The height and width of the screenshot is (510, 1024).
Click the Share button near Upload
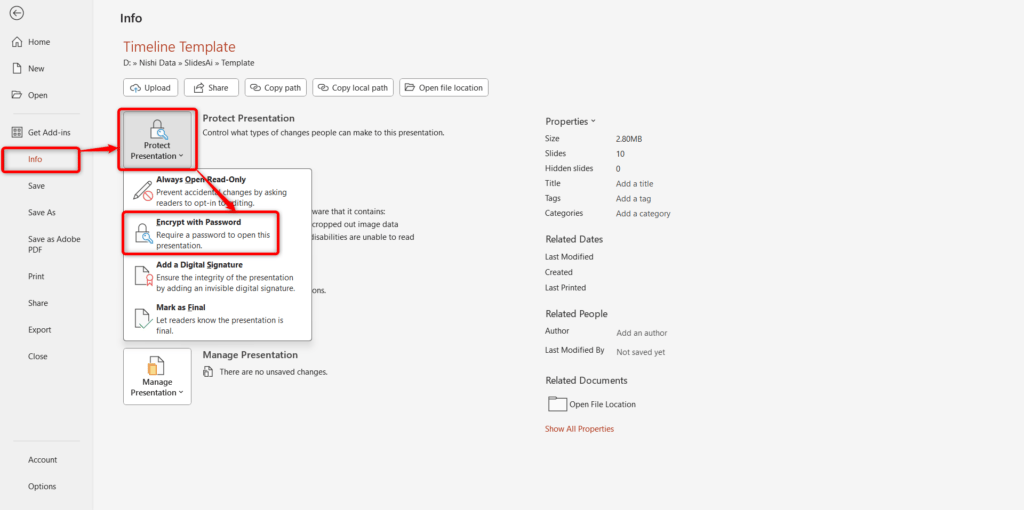click(x=211, y=88)
